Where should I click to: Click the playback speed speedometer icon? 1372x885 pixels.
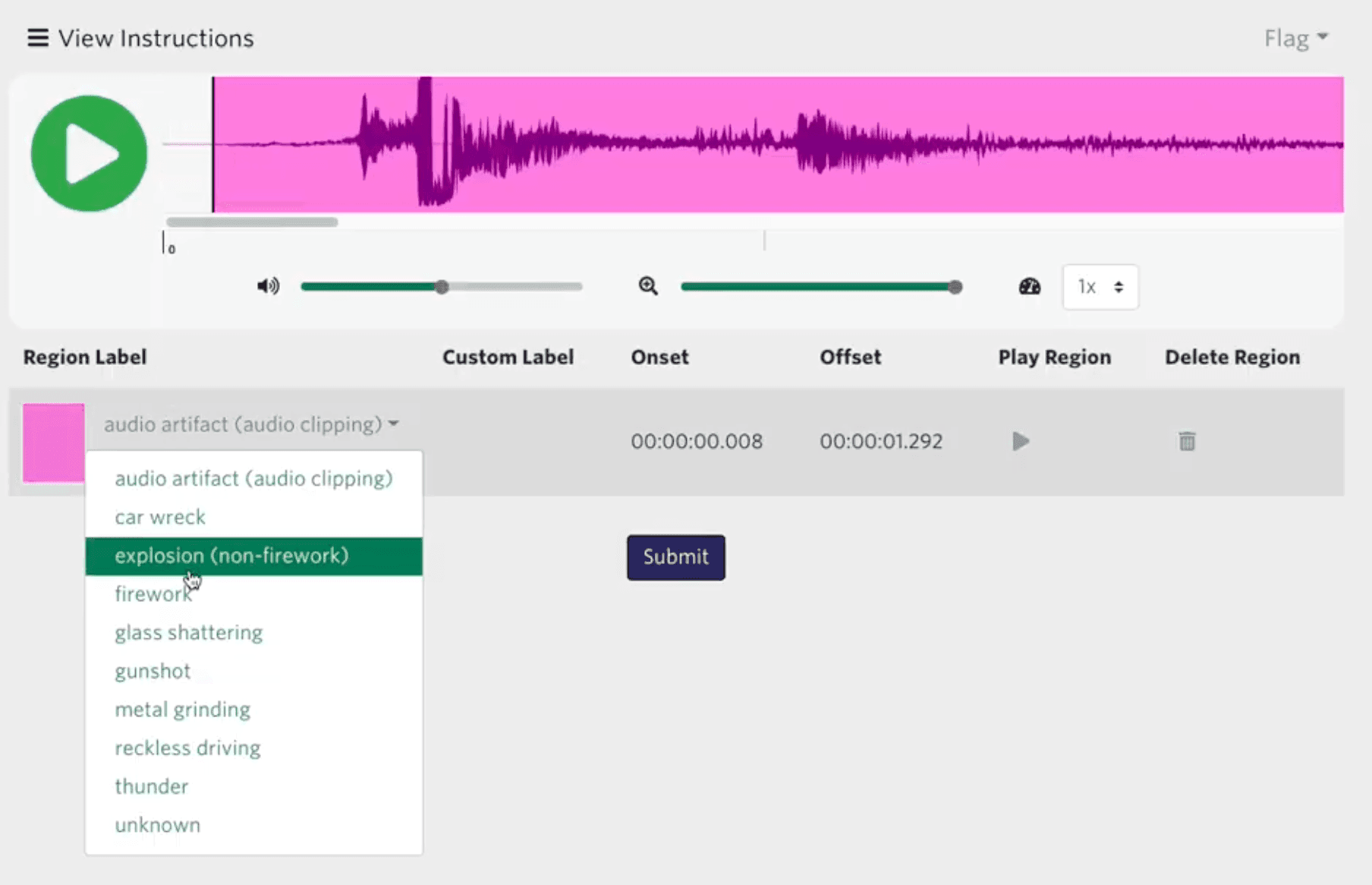click(x=1028, y=286)
